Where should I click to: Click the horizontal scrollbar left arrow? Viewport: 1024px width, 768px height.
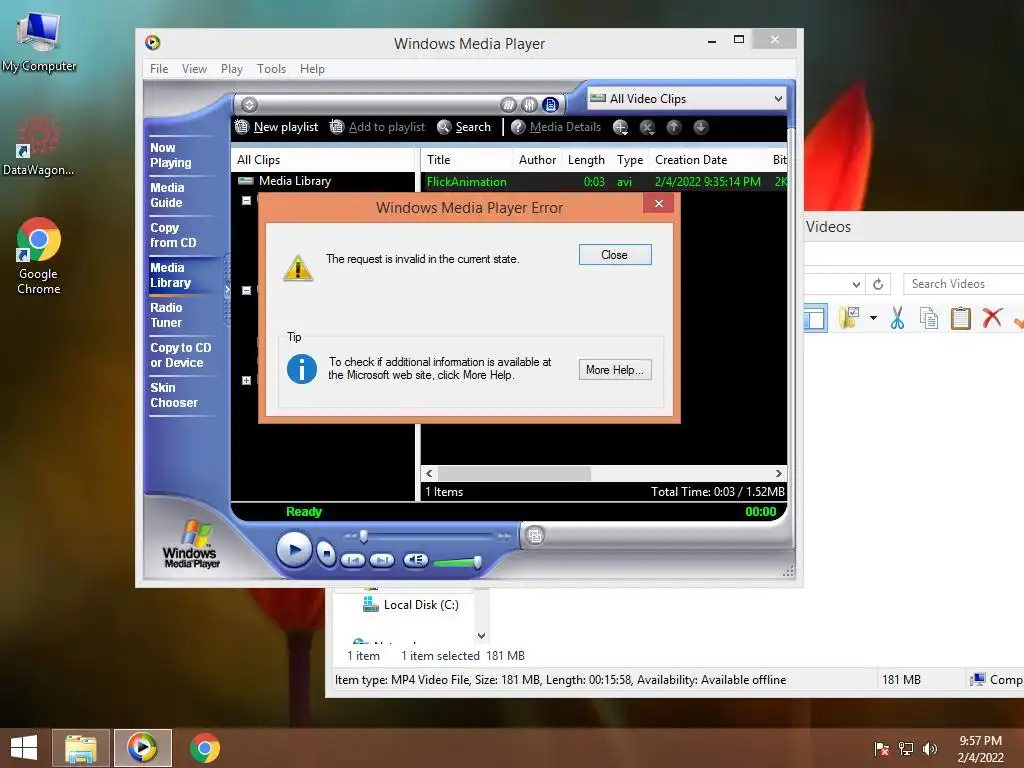click(429, 473)
